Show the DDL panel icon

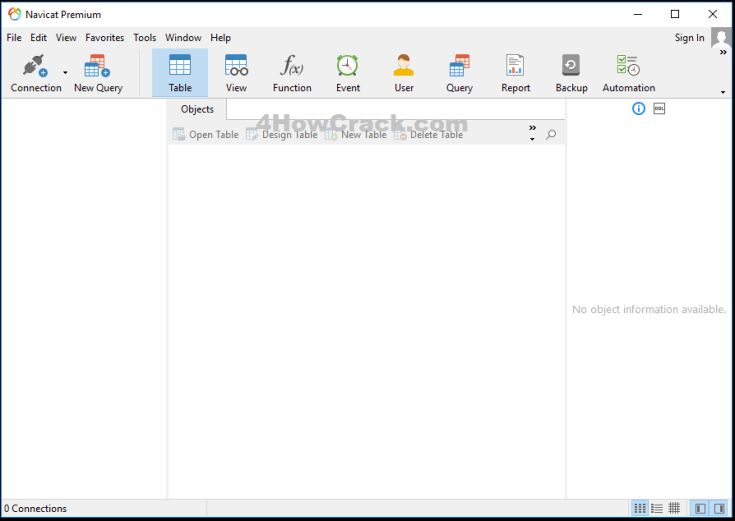(660, 109)
